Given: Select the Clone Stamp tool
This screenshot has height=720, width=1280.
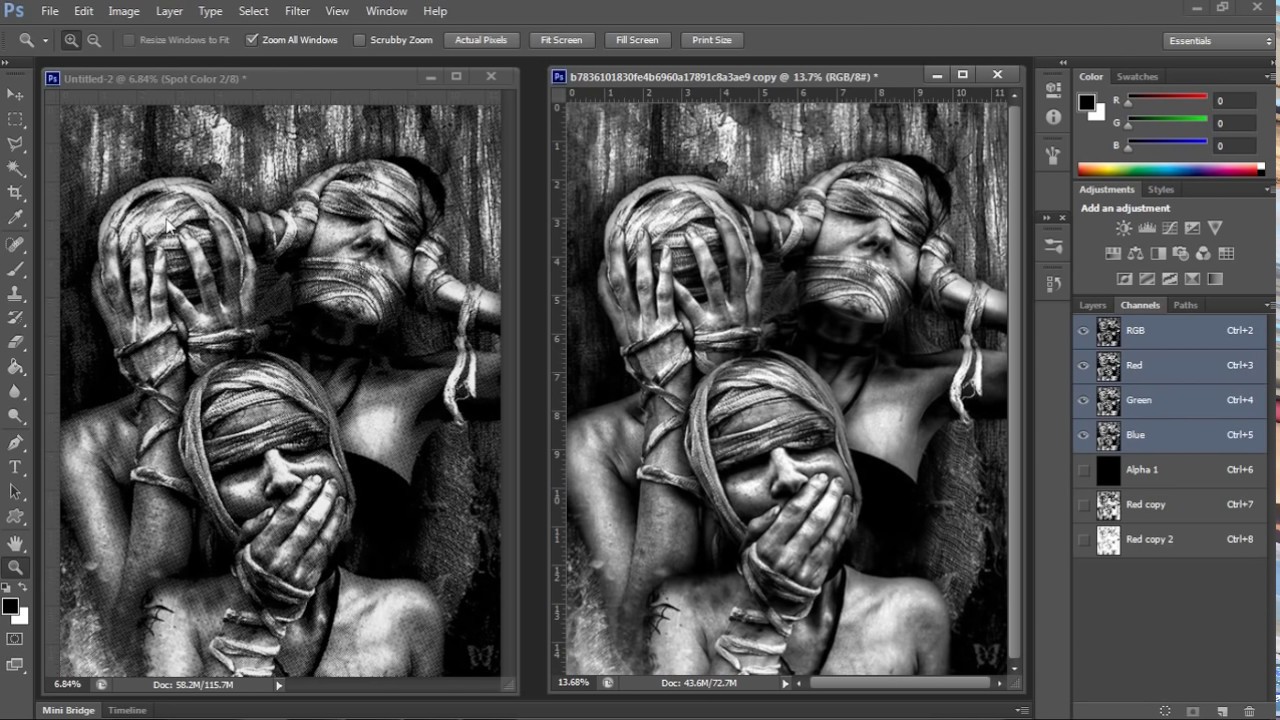Looking at the screenshot, I should tap(15, 294).
